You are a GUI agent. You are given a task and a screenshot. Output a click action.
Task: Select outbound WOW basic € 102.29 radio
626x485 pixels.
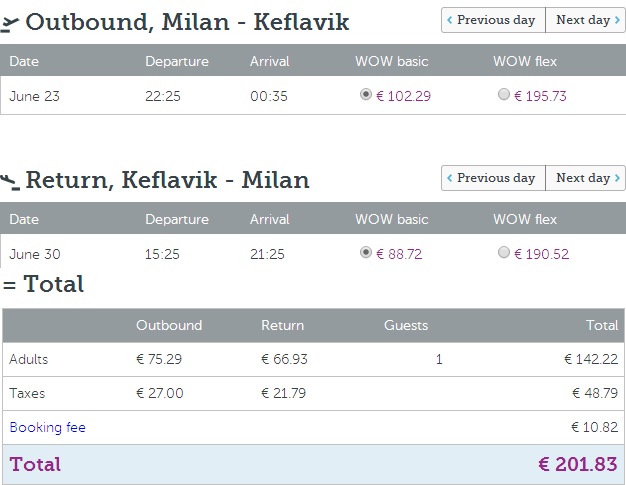click(366, 95)
